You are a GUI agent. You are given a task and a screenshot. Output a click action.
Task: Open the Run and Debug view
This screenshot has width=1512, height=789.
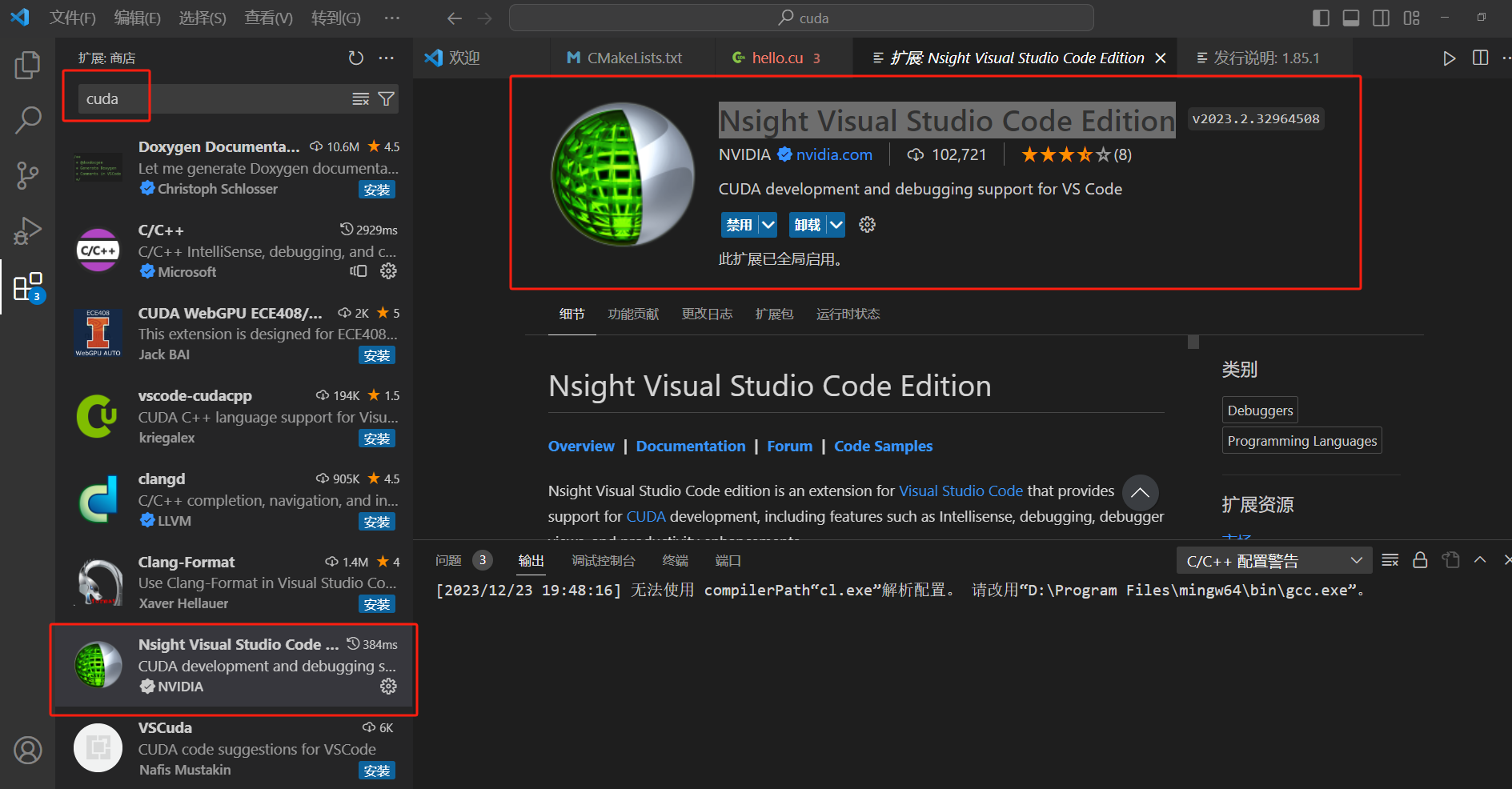coord(27,230)
